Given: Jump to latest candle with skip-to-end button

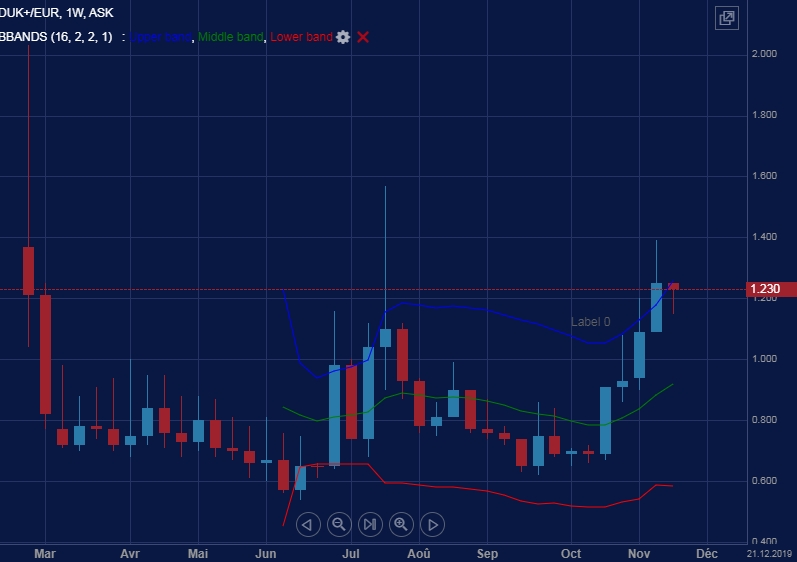Looking at the screenshot, I should pyautogui.click(x=369, y=523).
